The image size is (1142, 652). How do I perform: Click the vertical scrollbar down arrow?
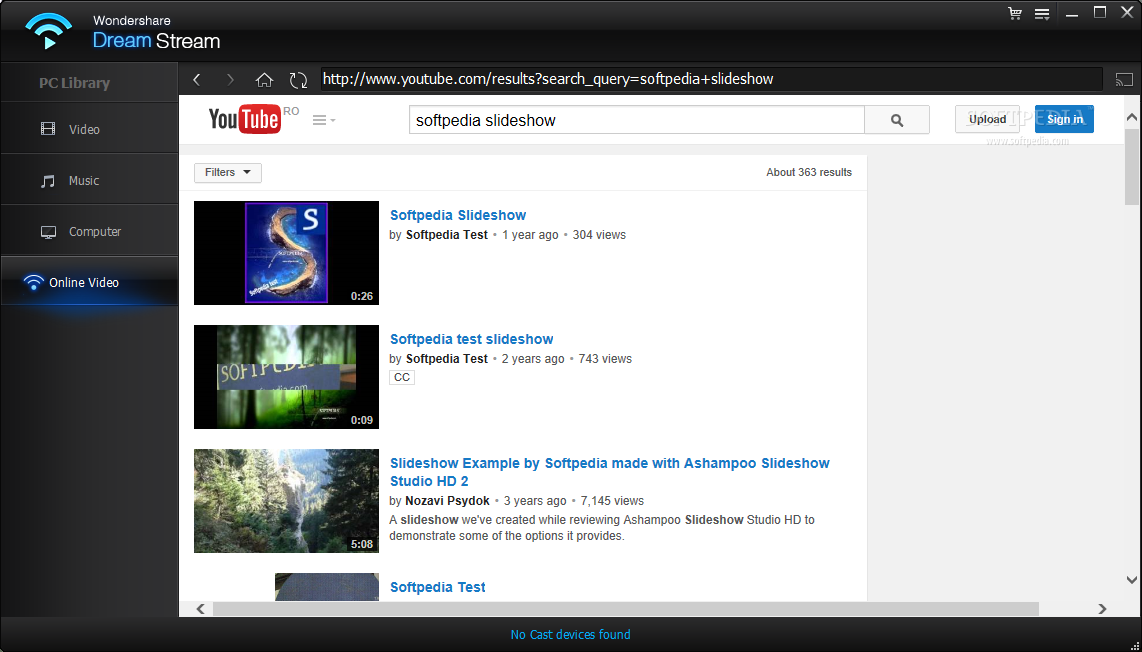[x=1131, y=580]
